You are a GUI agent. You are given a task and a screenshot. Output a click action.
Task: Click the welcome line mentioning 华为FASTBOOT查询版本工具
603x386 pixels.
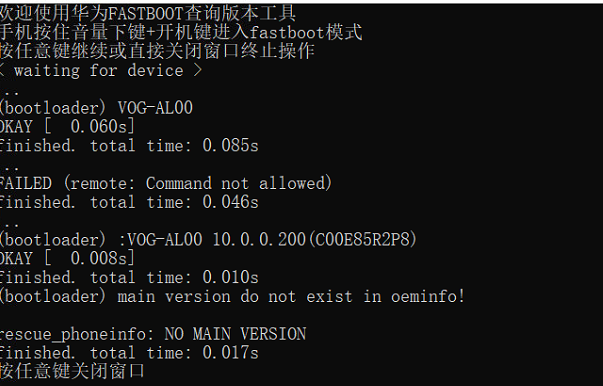pyautogui.click(x=148, y=14)
